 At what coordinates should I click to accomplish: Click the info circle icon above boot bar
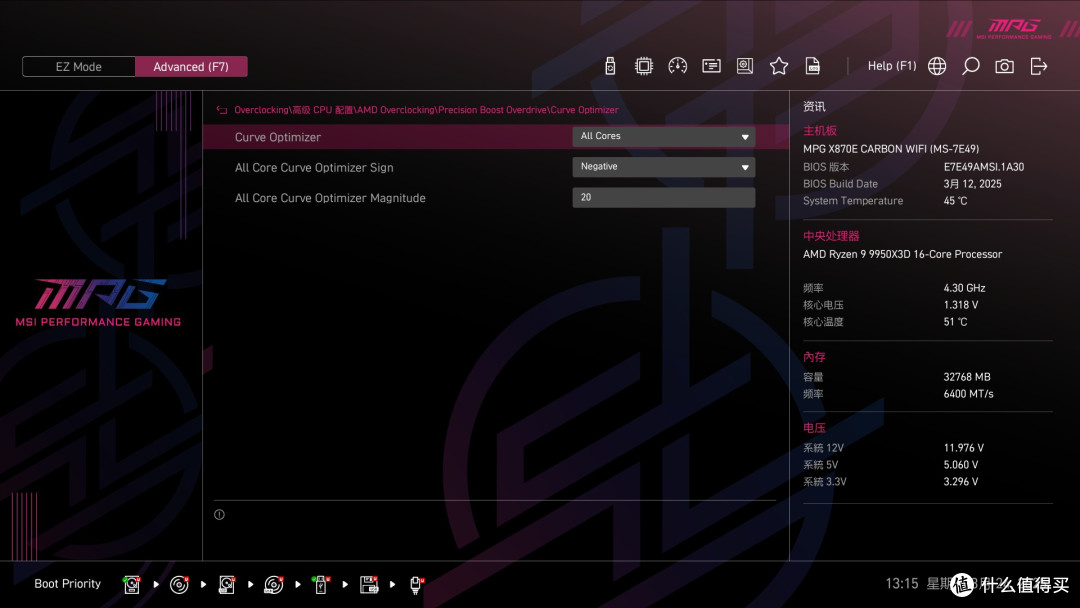pyautogui.click(x=219, y=514)
